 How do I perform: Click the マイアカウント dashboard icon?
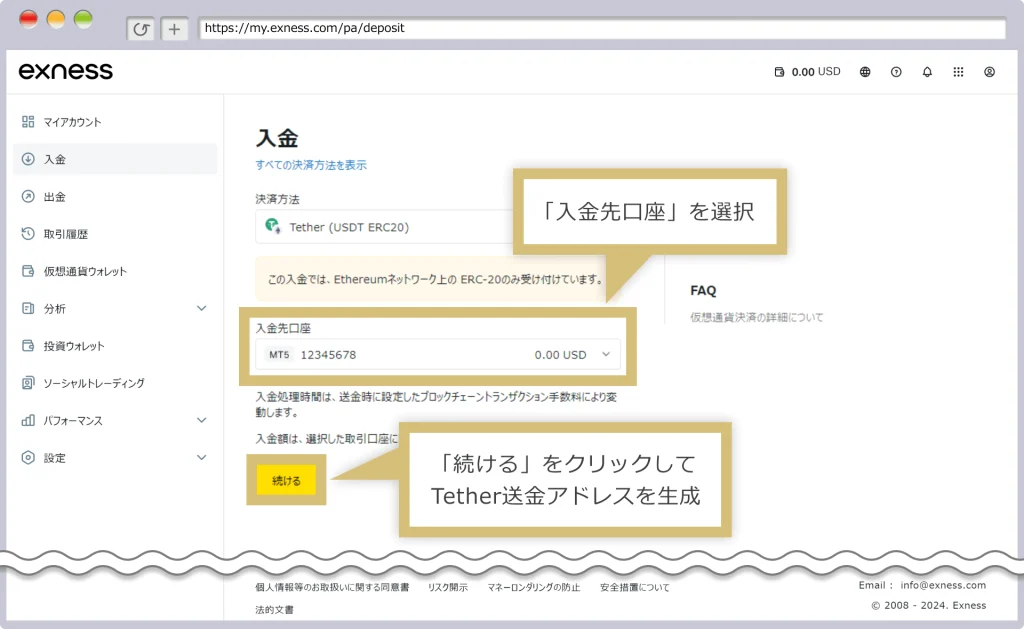(28, 121)
